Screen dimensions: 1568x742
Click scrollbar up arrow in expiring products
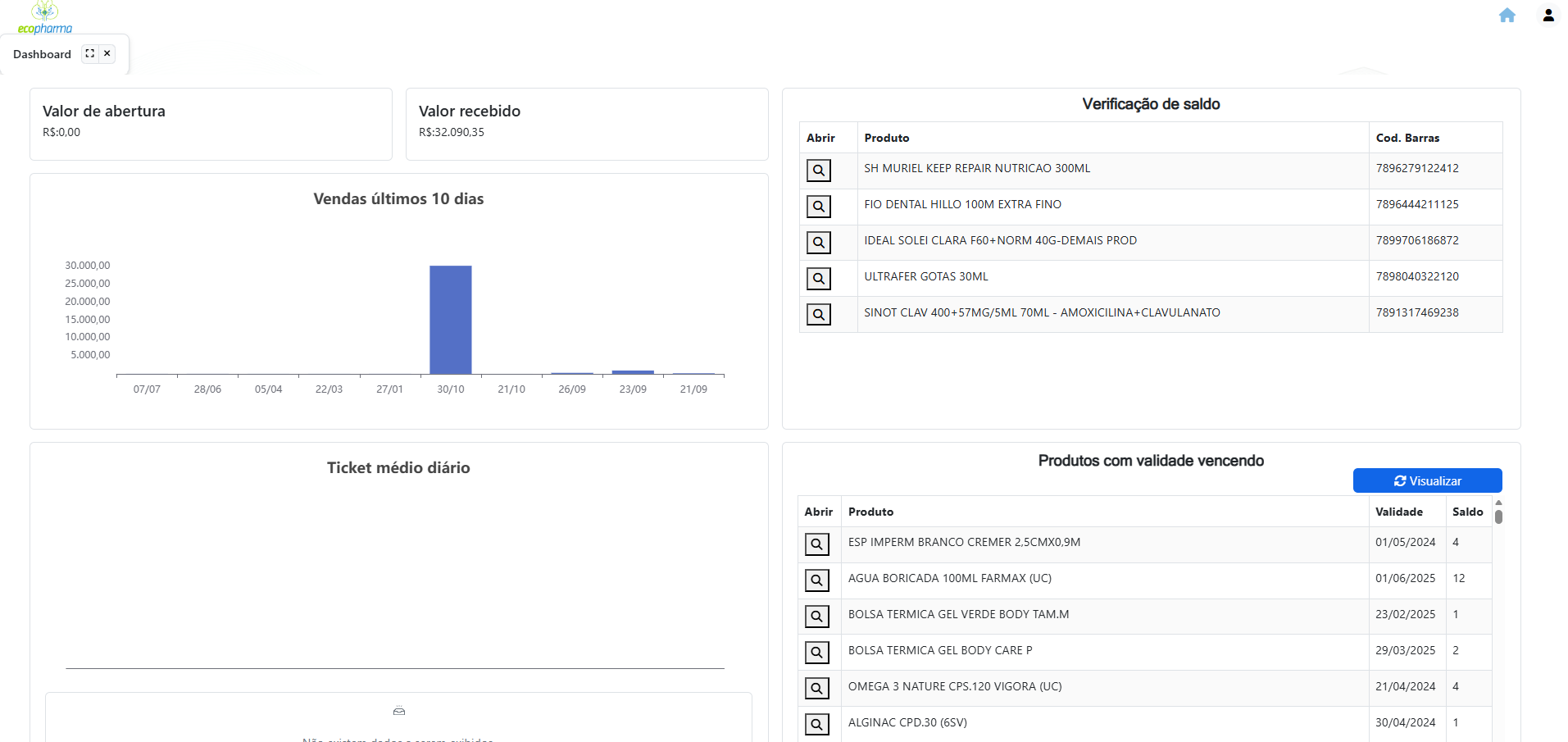coord(1498,502)
